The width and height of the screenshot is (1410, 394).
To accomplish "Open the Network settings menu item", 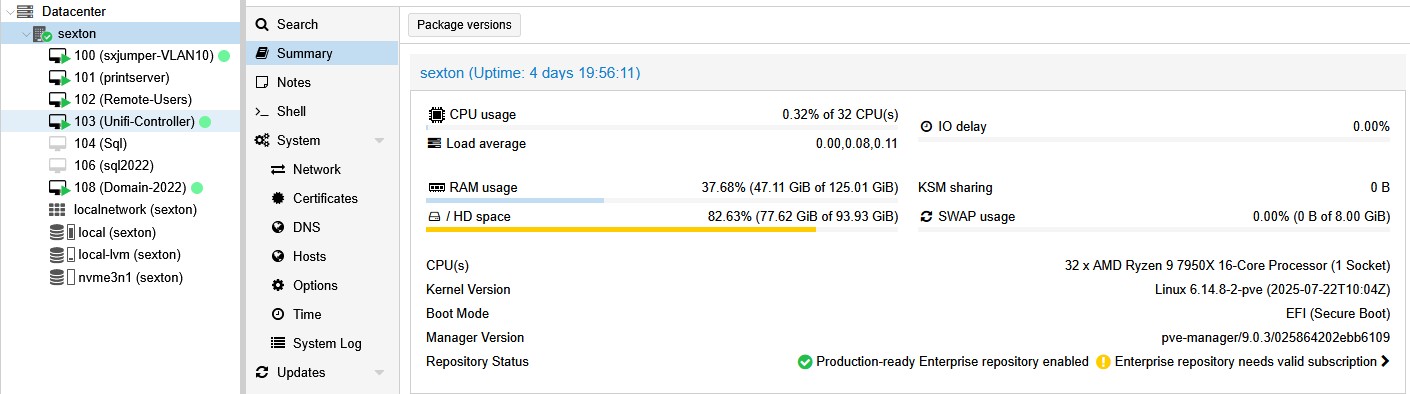I will 322,169.
